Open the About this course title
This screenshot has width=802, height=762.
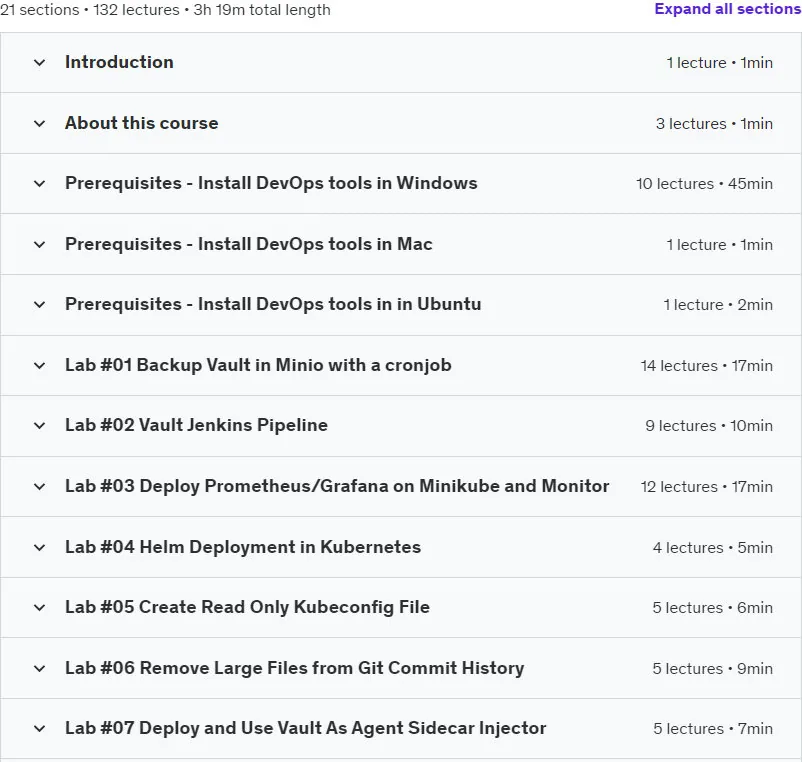[142, 123]
